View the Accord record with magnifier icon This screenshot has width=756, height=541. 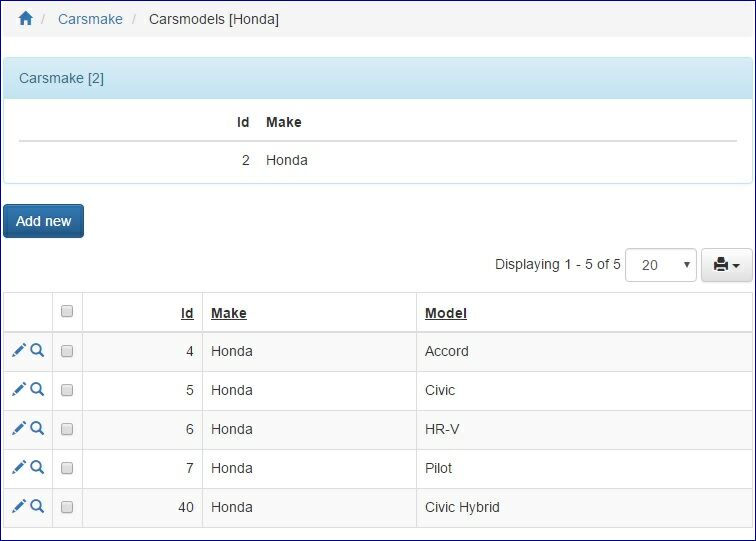tap(37, 350)
